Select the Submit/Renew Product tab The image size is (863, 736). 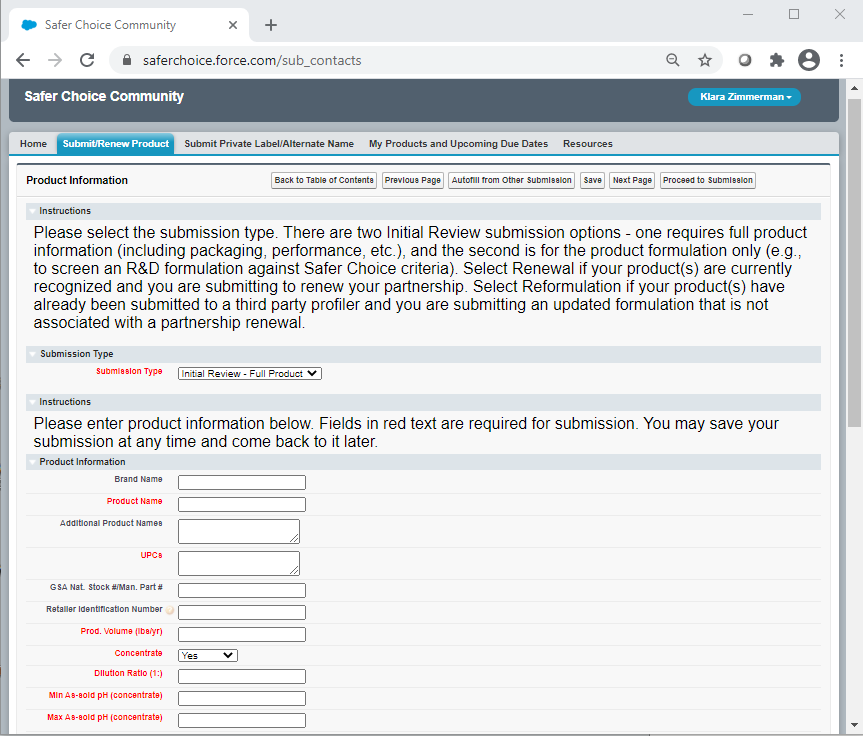coord(116,144)
